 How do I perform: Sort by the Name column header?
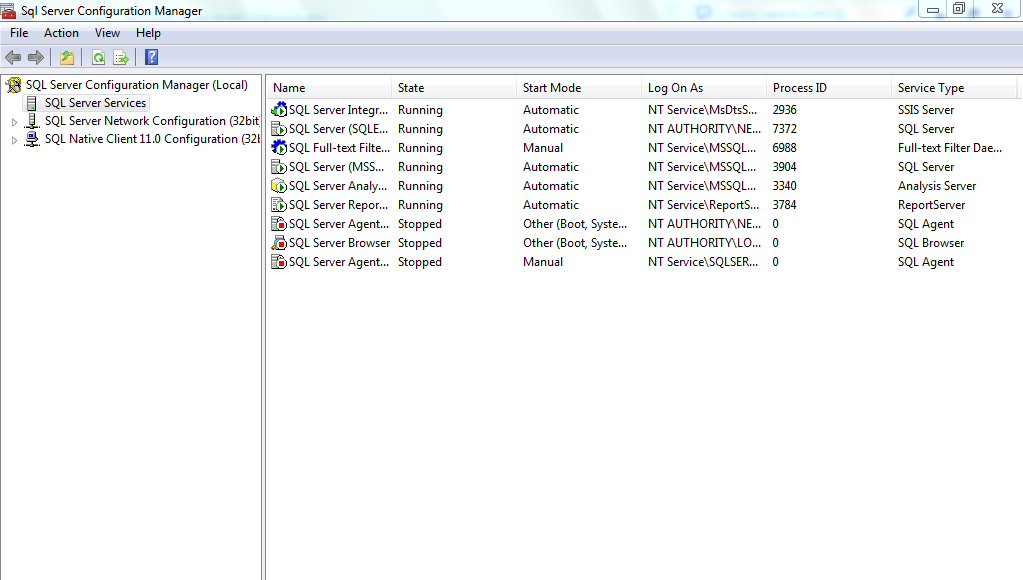(x=329, y=87)
